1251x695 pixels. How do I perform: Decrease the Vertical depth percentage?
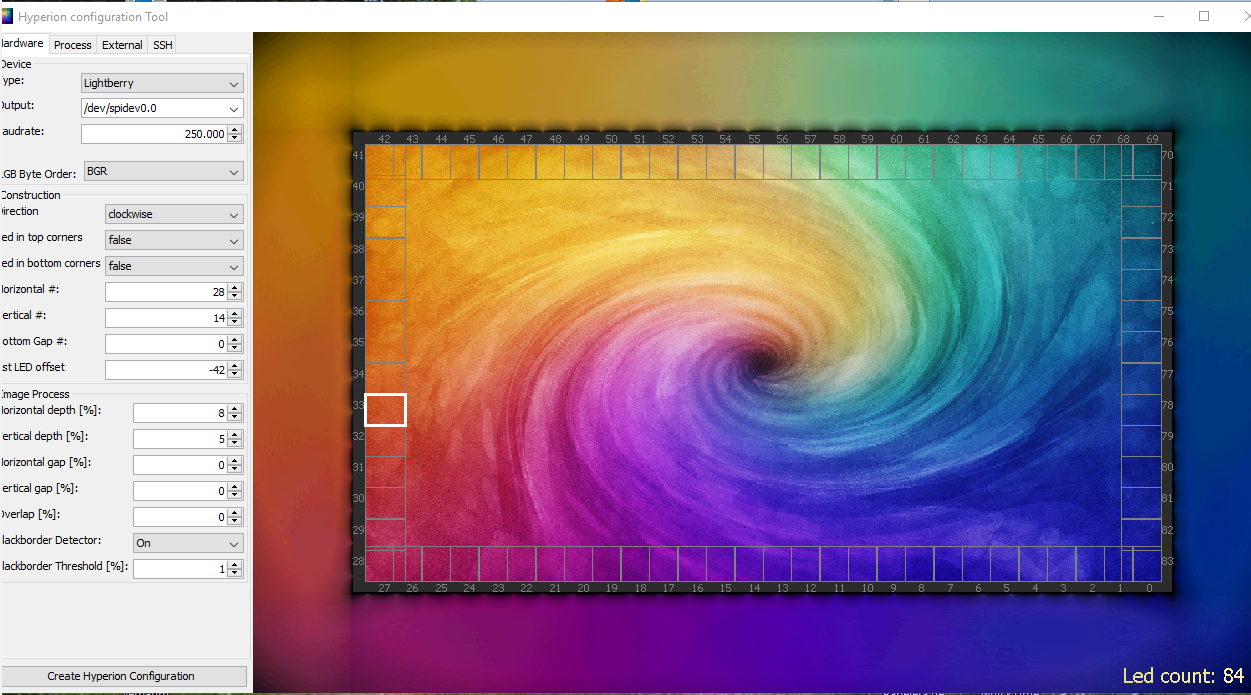coord(235,444)
